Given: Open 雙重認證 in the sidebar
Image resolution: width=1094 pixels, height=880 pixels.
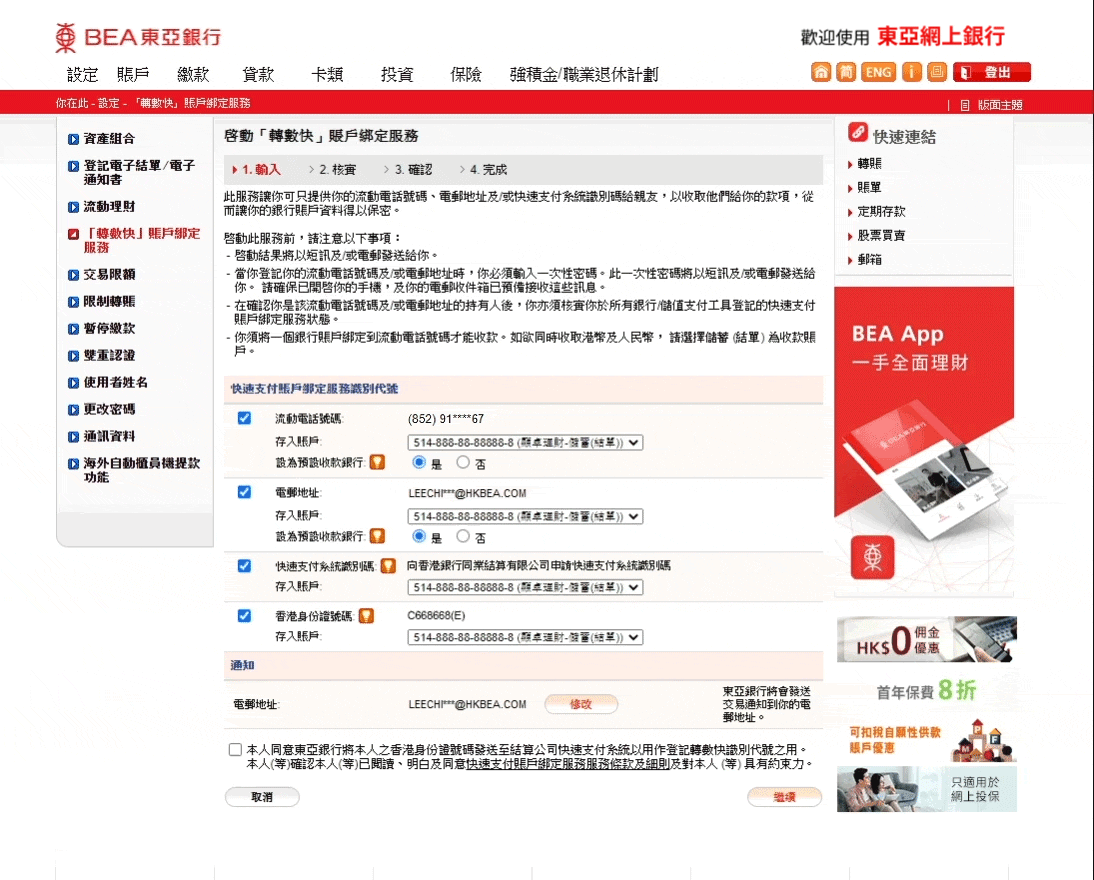Looking at the screenshot, I should (109, 355).
